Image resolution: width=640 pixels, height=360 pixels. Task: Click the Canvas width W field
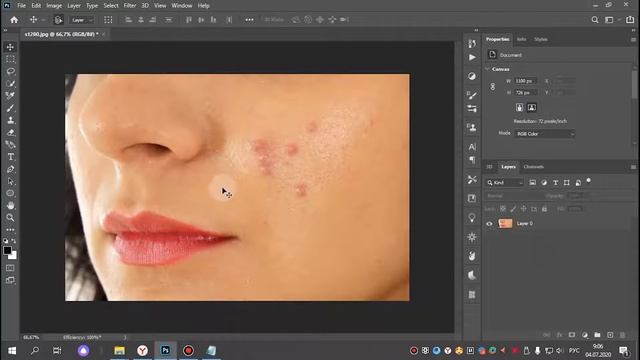526,81
